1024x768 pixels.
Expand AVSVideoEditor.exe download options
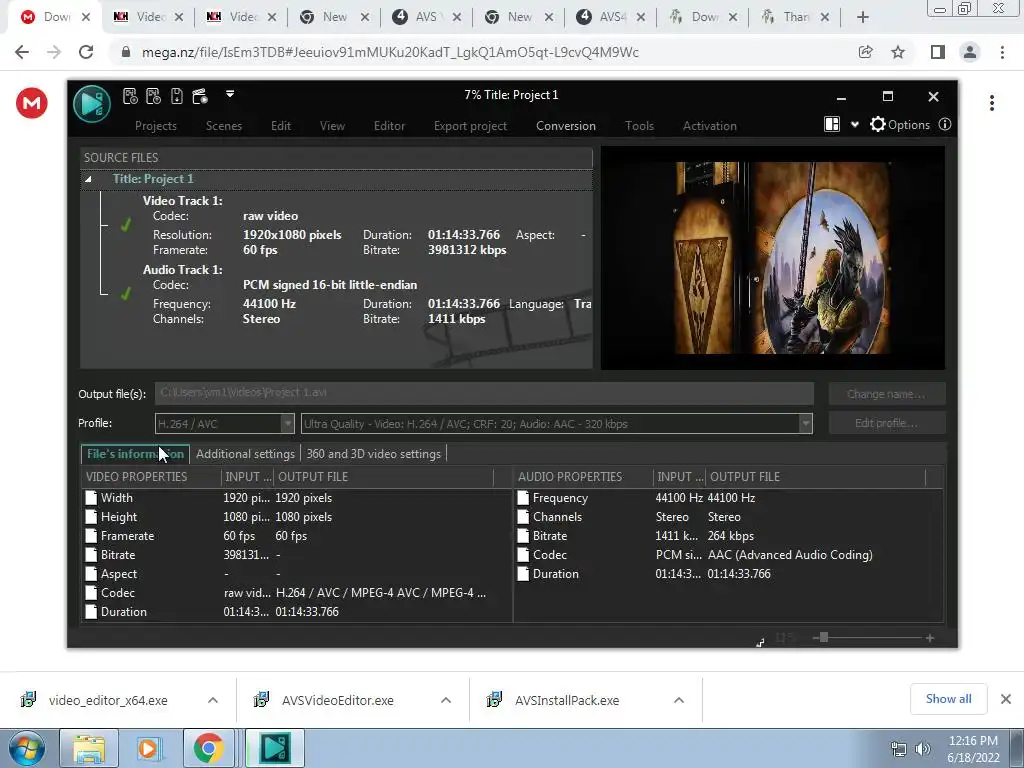[x=446, y=700]
